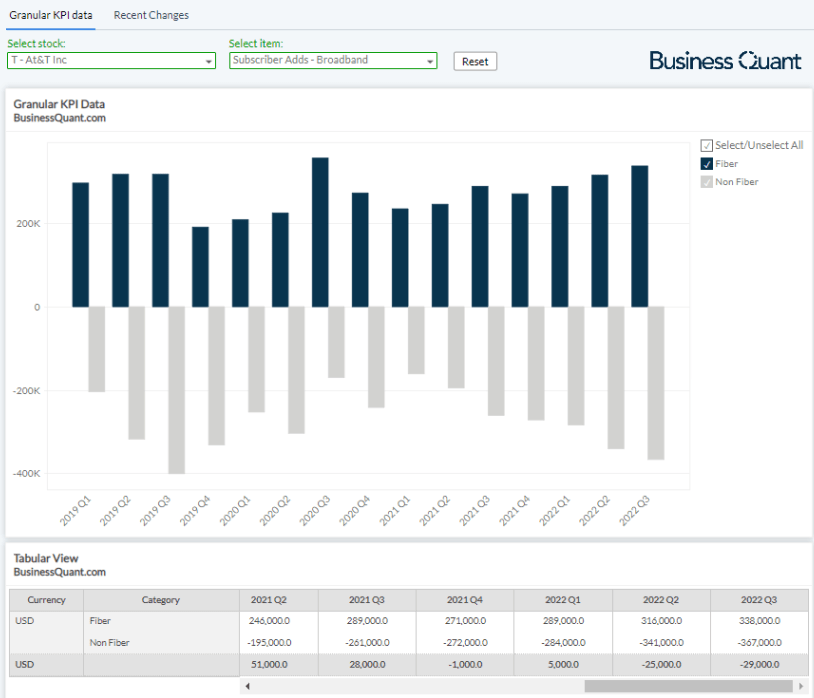
Task: Click the 2022 Q1 column header
Action: [563, 600]
